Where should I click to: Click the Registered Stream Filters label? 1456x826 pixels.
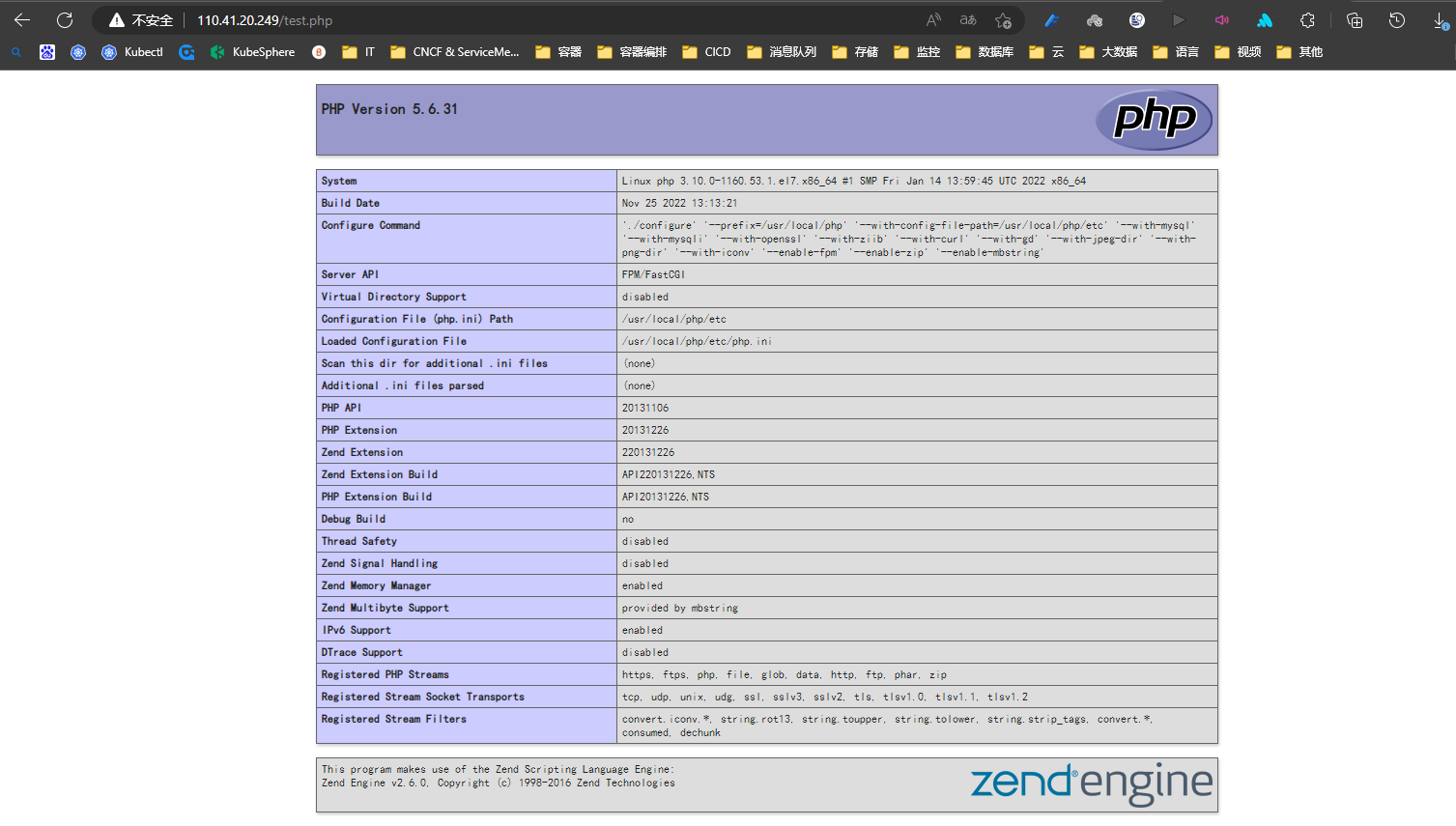pos(394,719)
